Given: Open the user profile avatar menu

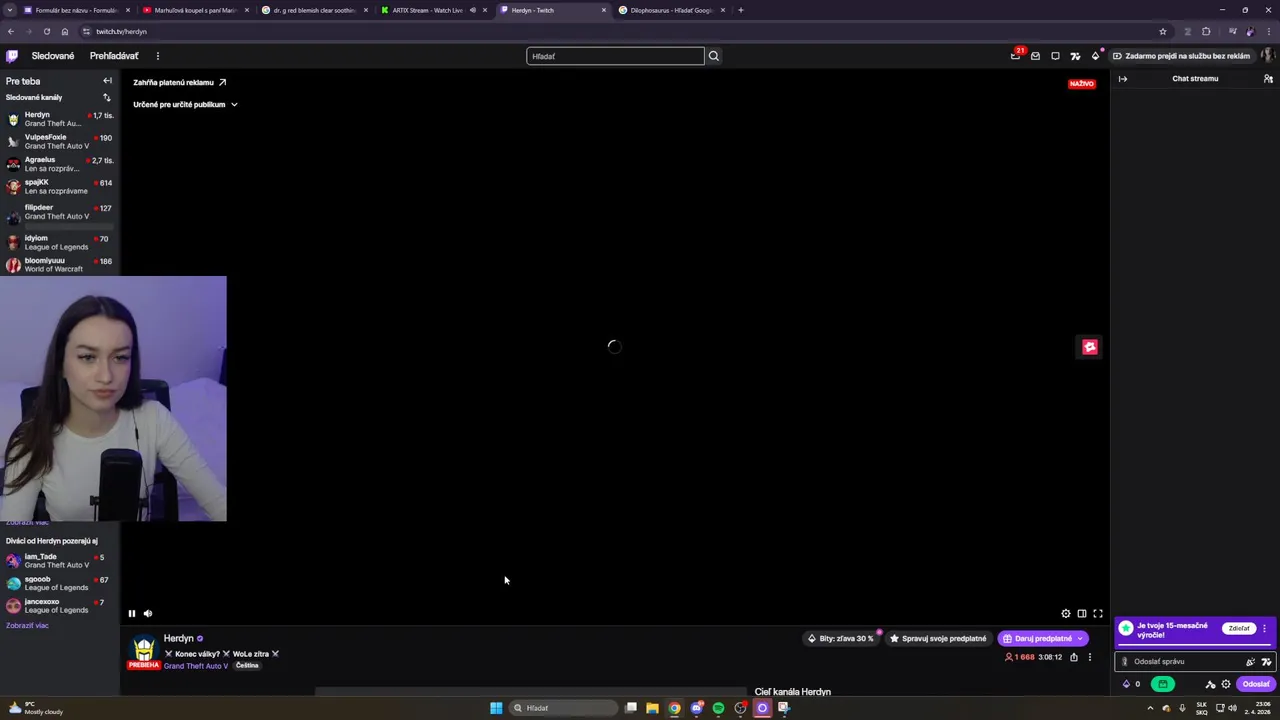Looking at the screenshot, I should [1268, 56].
